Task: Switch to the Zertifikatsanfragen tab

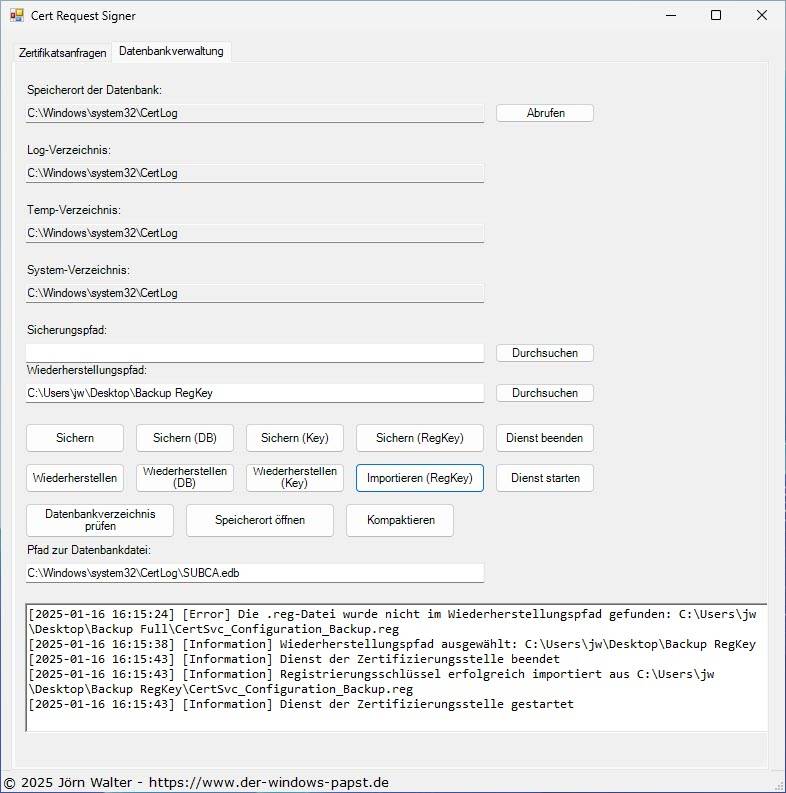Action: pyautogui.click(x=62, y=52)
